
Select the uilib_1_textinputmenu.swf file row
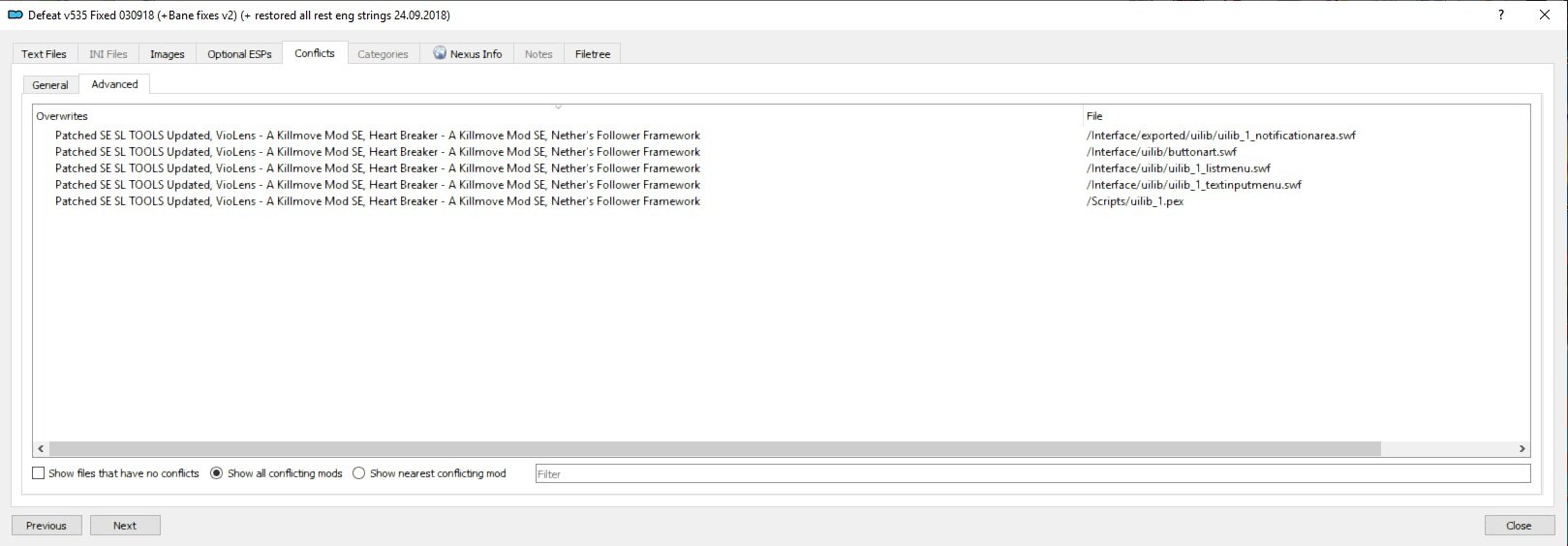(x=782, y=185)
